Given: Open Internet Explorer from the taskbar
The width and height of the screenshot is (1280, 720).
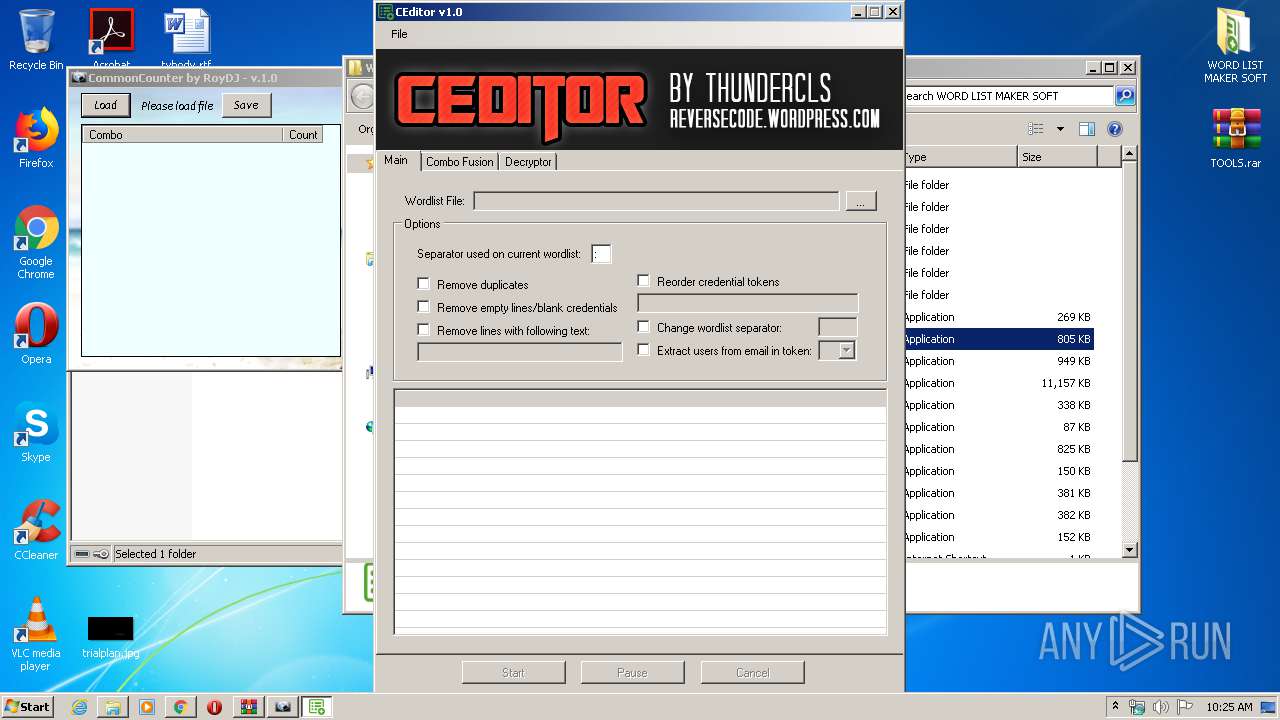Looking at the screenshot, I should [79, 707].
